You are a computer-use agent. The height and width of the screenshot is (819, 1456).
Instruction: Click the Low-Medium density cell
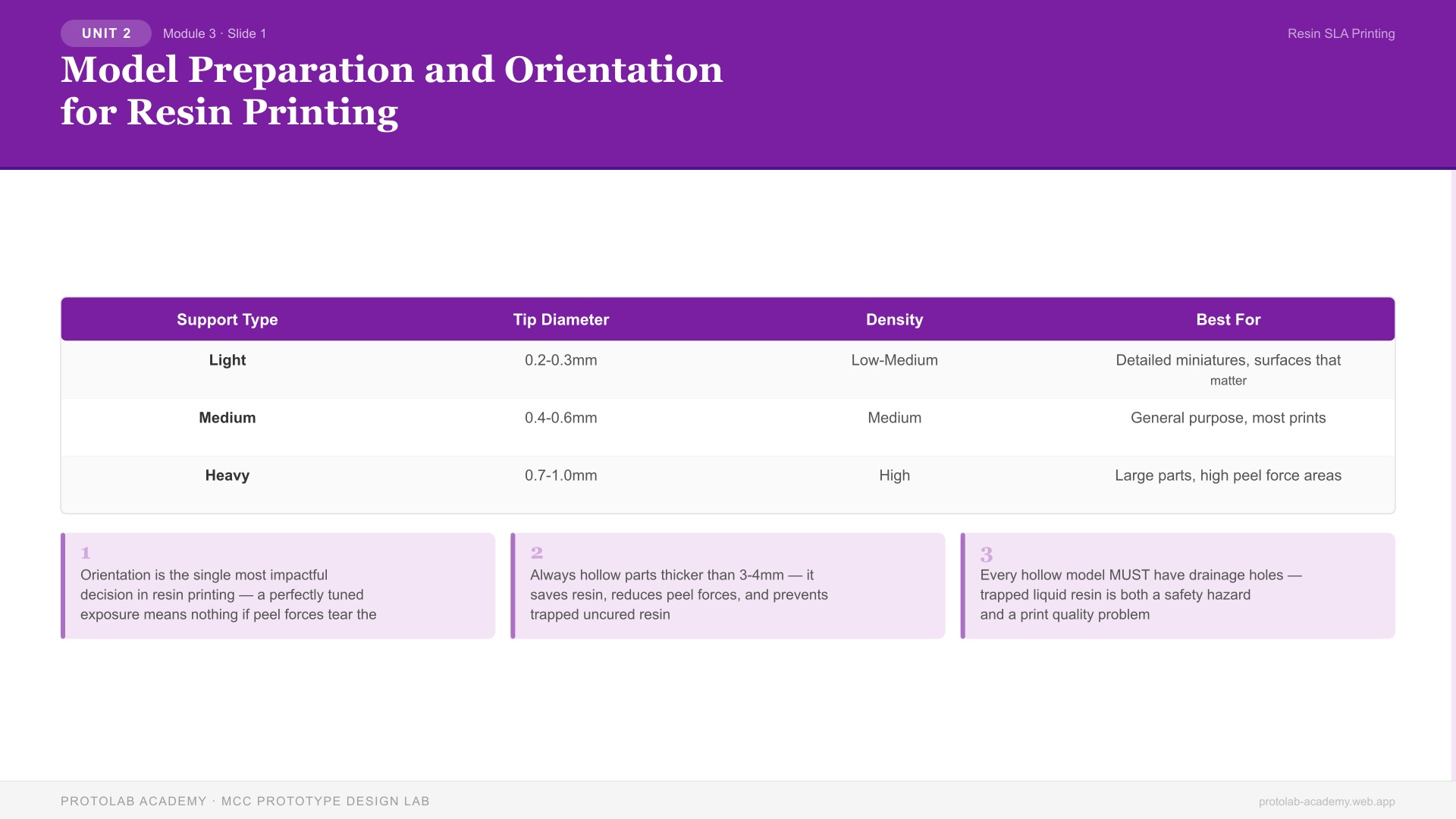click(x=895, y=360)
